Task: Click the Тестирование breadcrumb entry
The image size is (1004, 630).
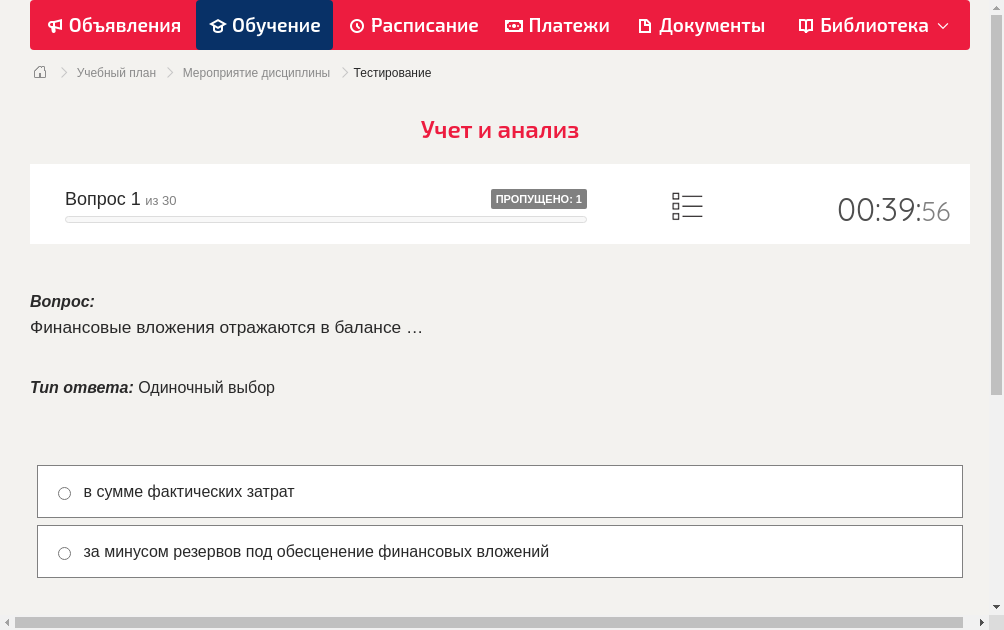Action: pyautogui.click(x=391, y=72)
